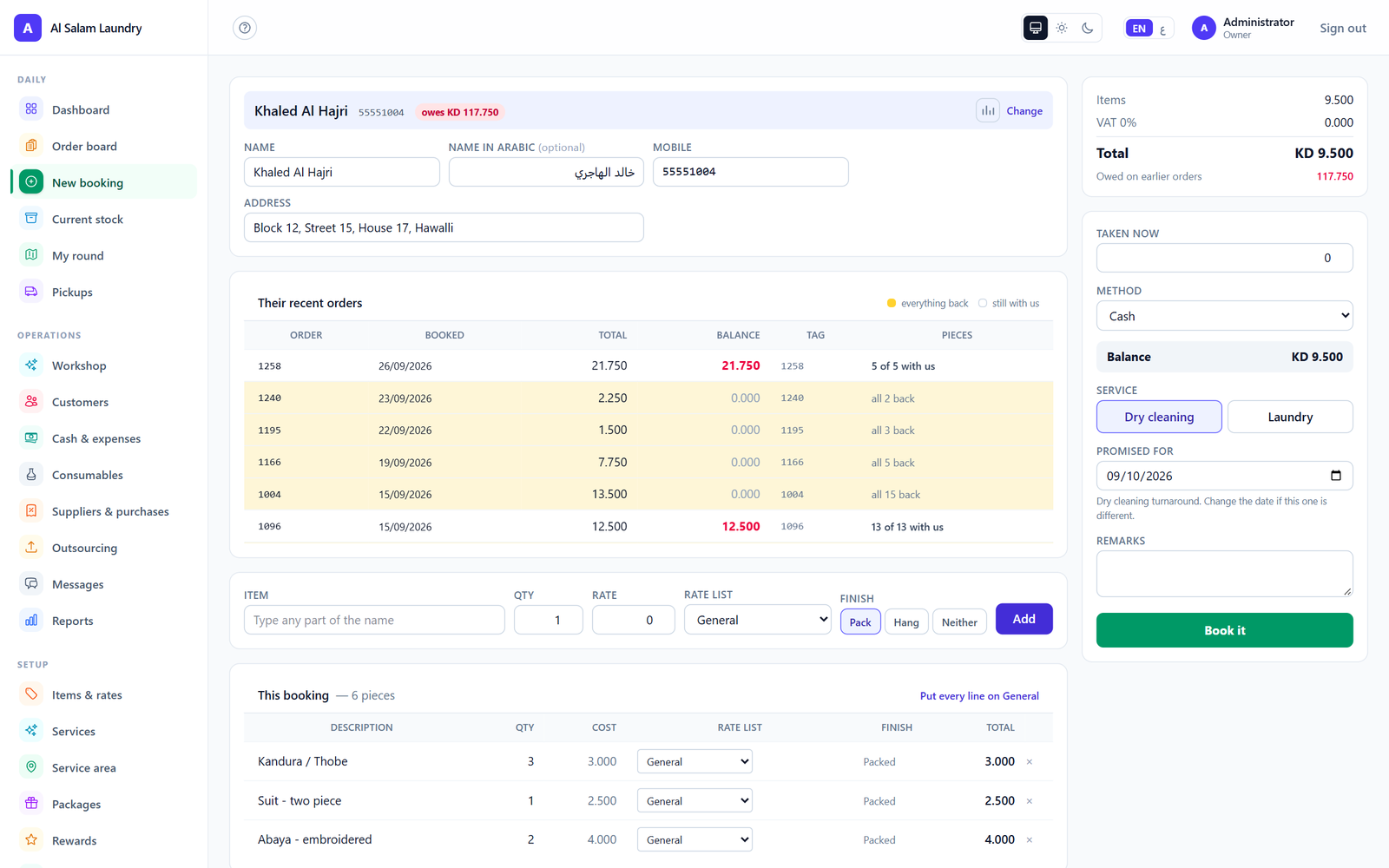This screenshot has height=868, width=1389.
Task: Click Change customer link
Action: click(x=1024, y=111)
